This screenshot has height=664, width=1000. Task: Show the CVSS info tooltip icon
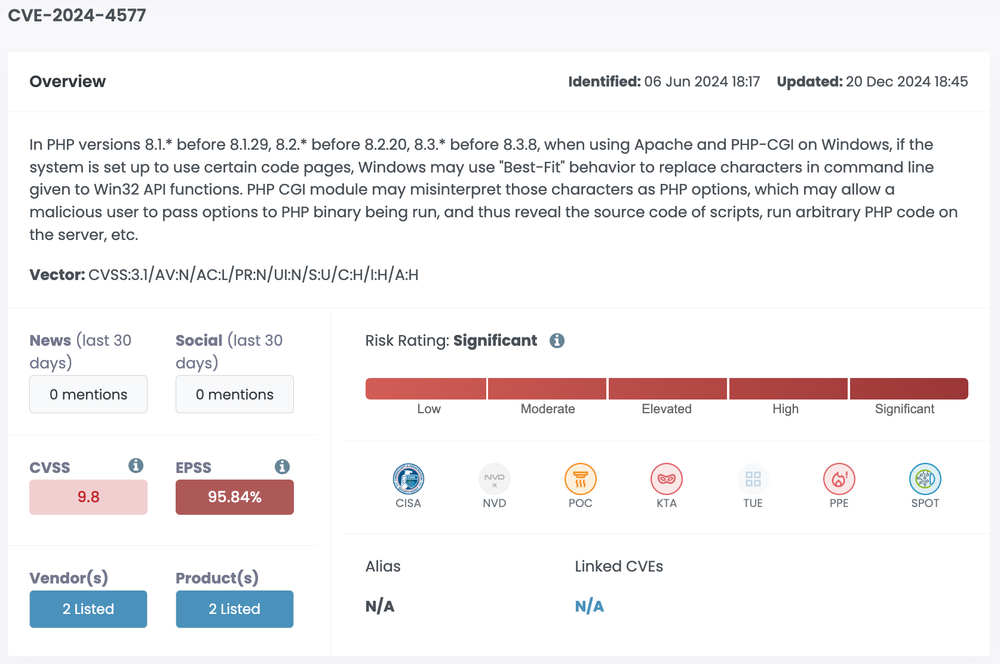coord(136,466)
